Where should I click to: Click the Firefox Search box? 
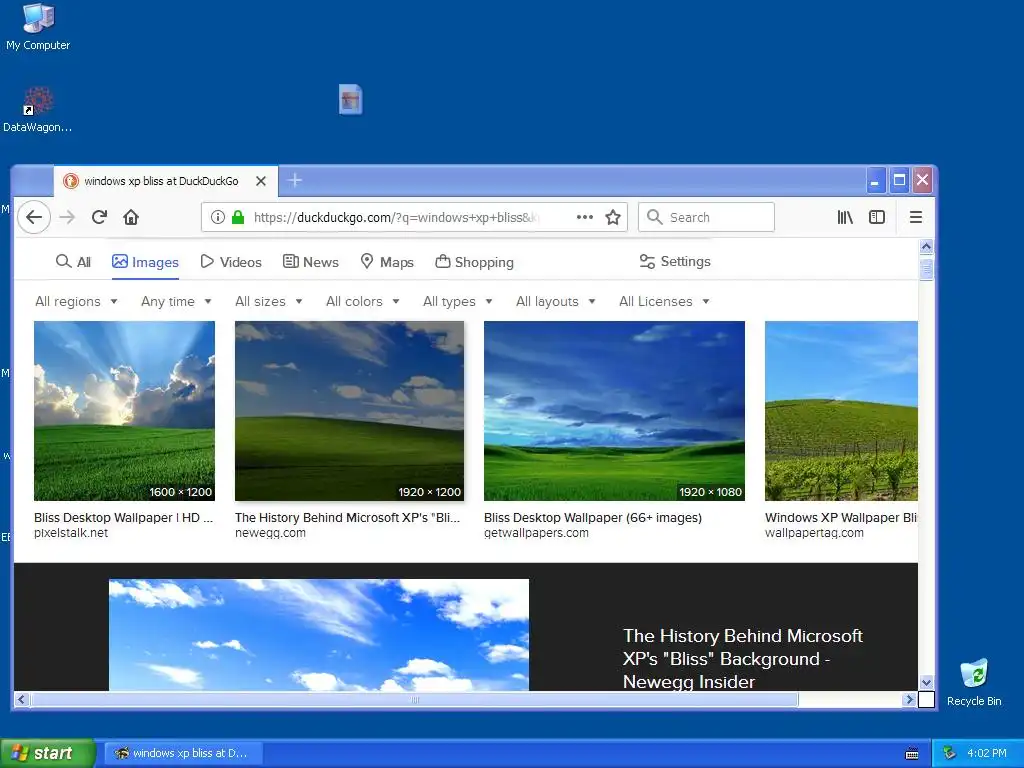click(x=707, y=217)
